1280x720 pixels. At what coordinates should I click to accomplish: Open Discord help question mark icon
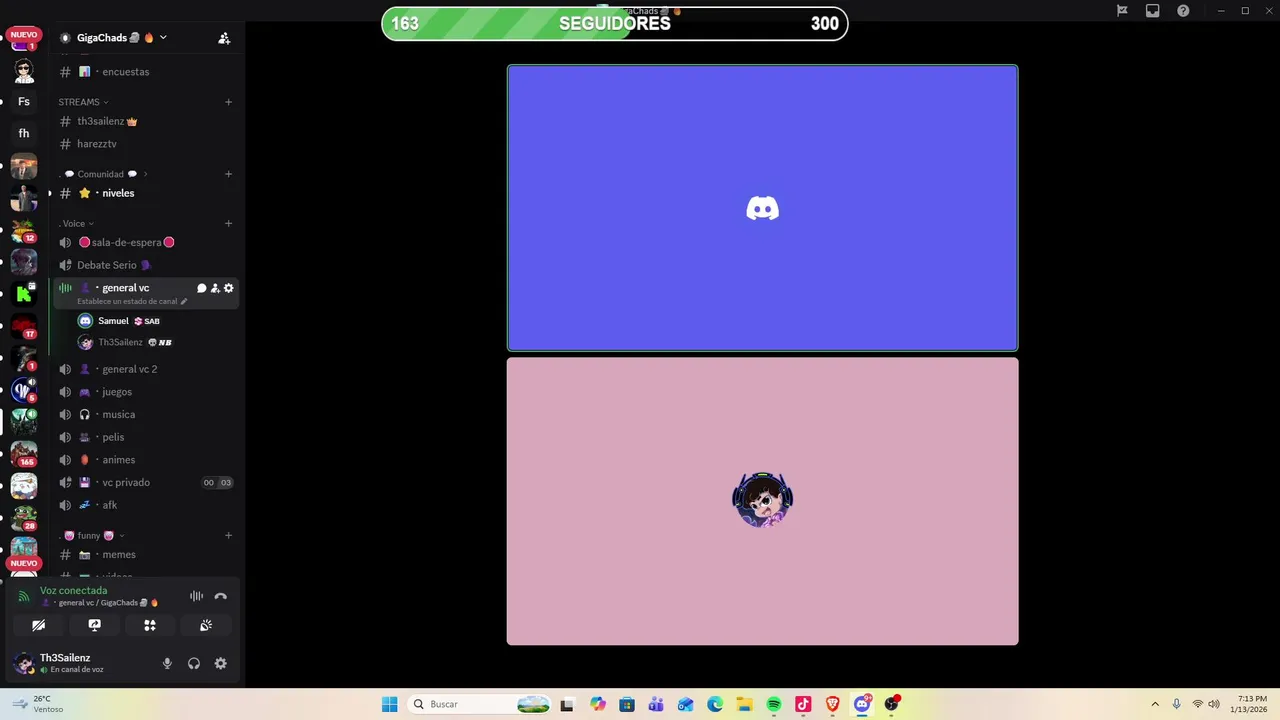coord(1183,11)
